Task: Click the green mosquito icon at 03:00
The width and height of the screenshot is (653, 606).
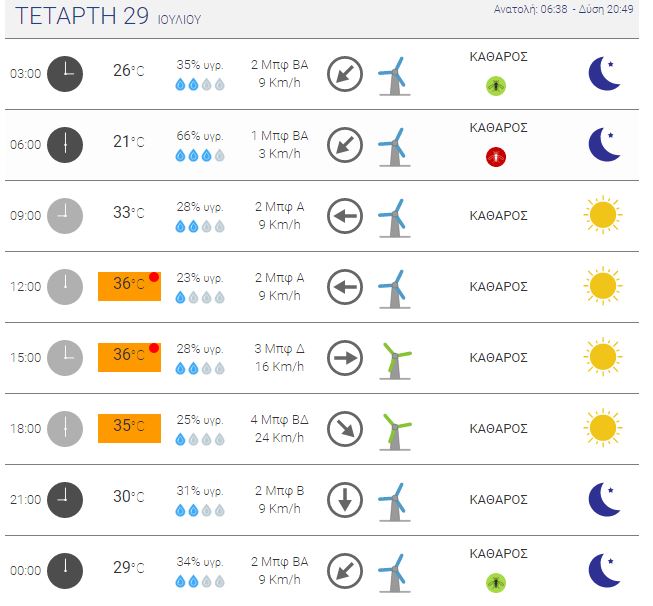Action: 496,86
